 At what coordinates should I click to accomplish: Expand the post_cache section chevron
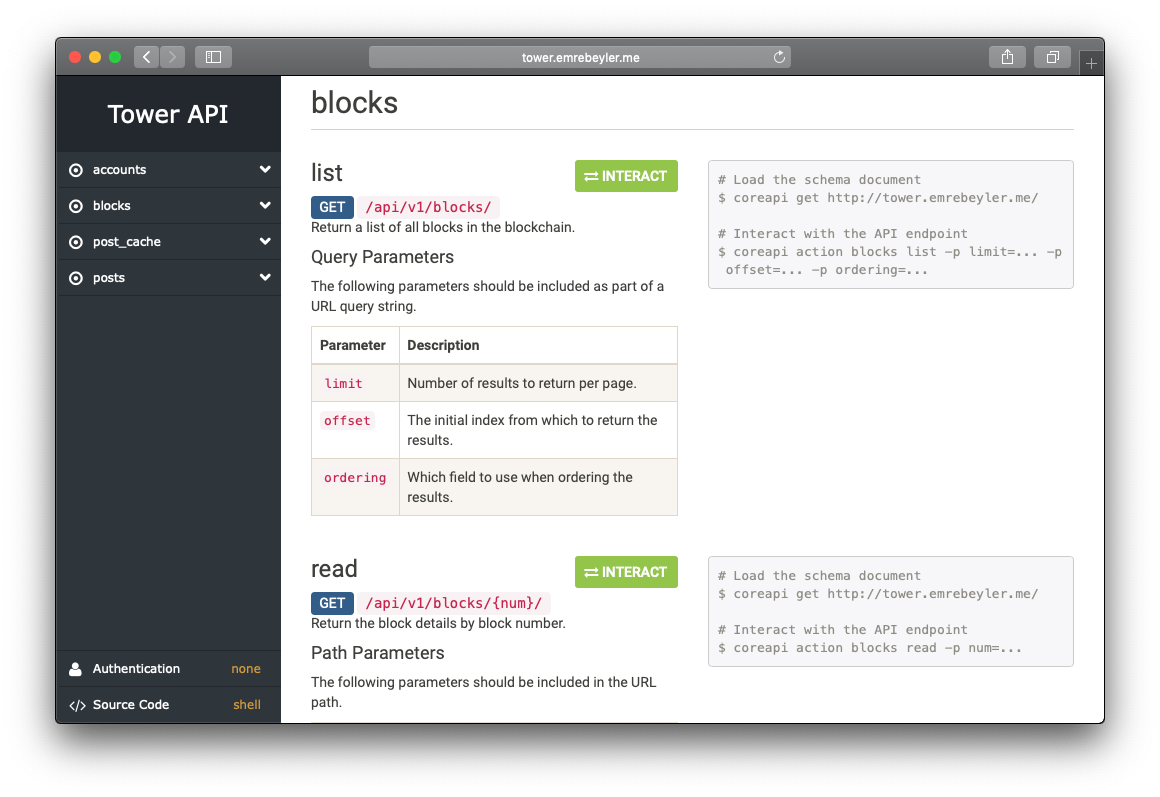265,241
